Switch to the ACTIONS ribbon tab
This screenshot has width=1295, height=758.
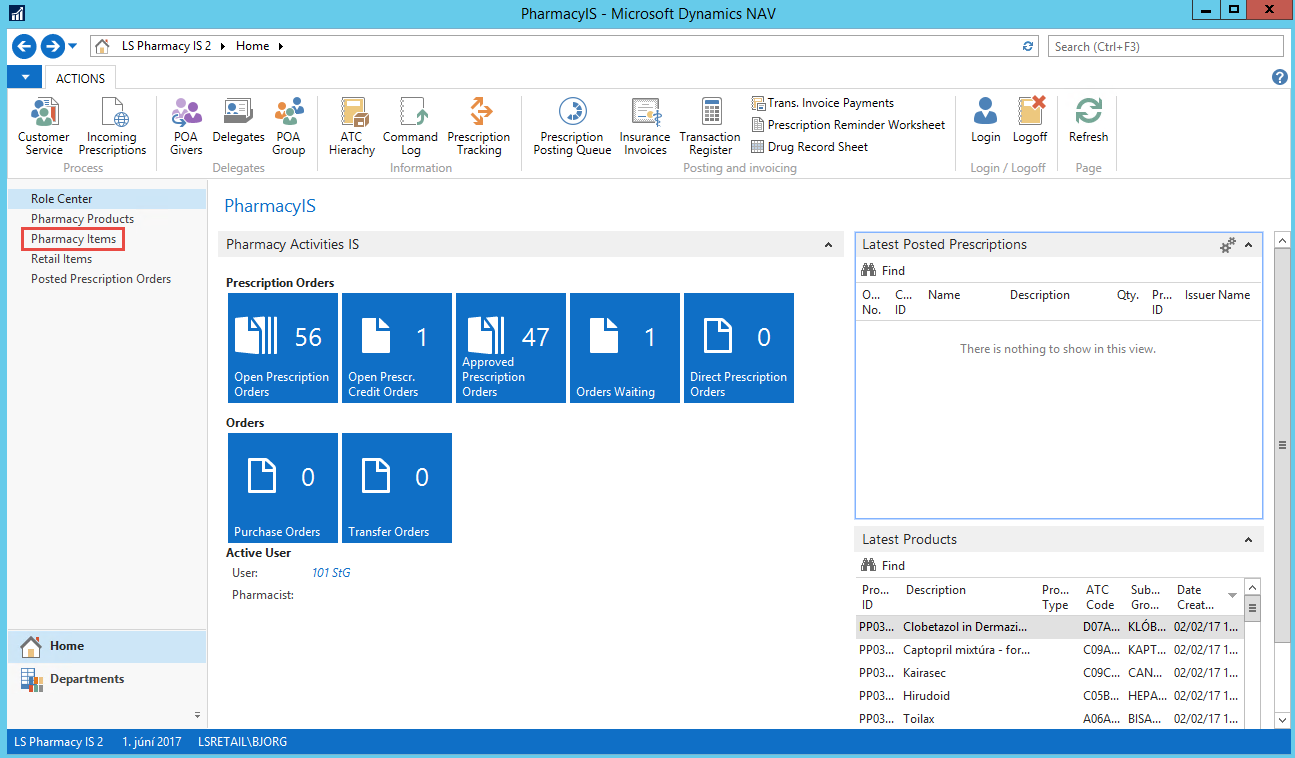pyautogui.click(x=80, y=78)
